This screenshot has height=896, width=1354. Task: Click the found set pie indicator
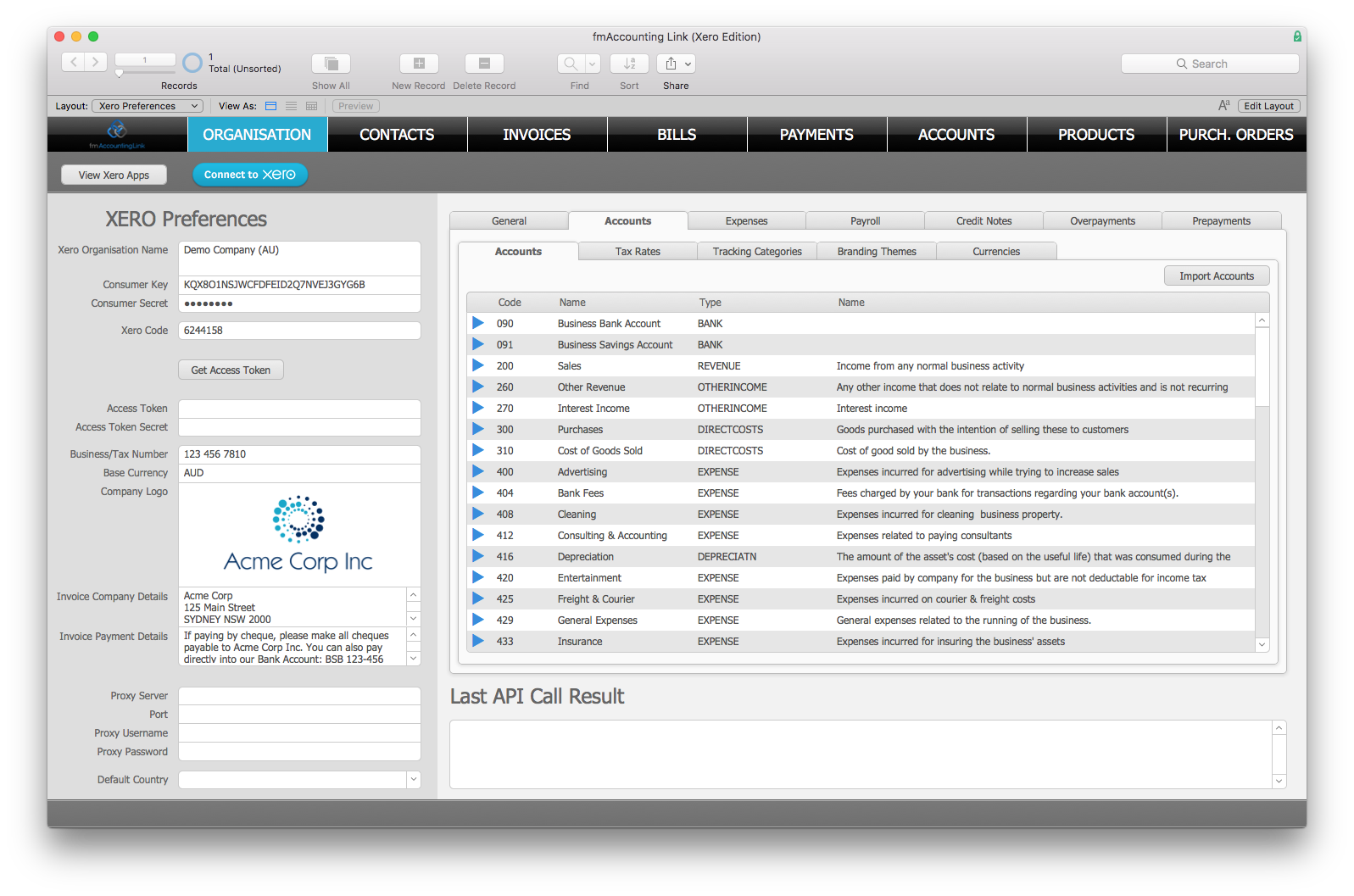[193, 63]
